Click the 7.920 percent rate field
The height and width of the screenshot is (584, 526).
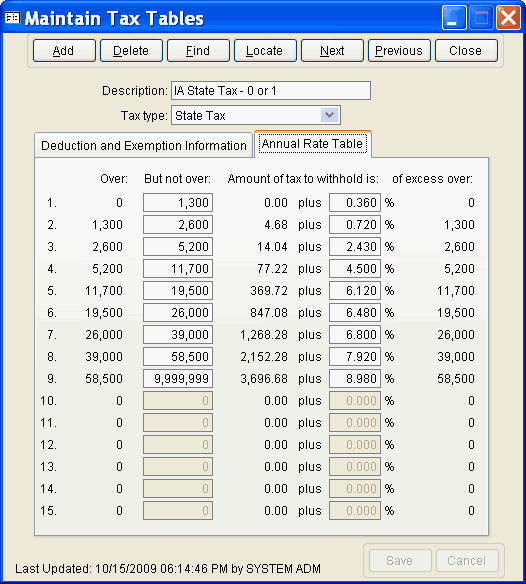point(355,356)
